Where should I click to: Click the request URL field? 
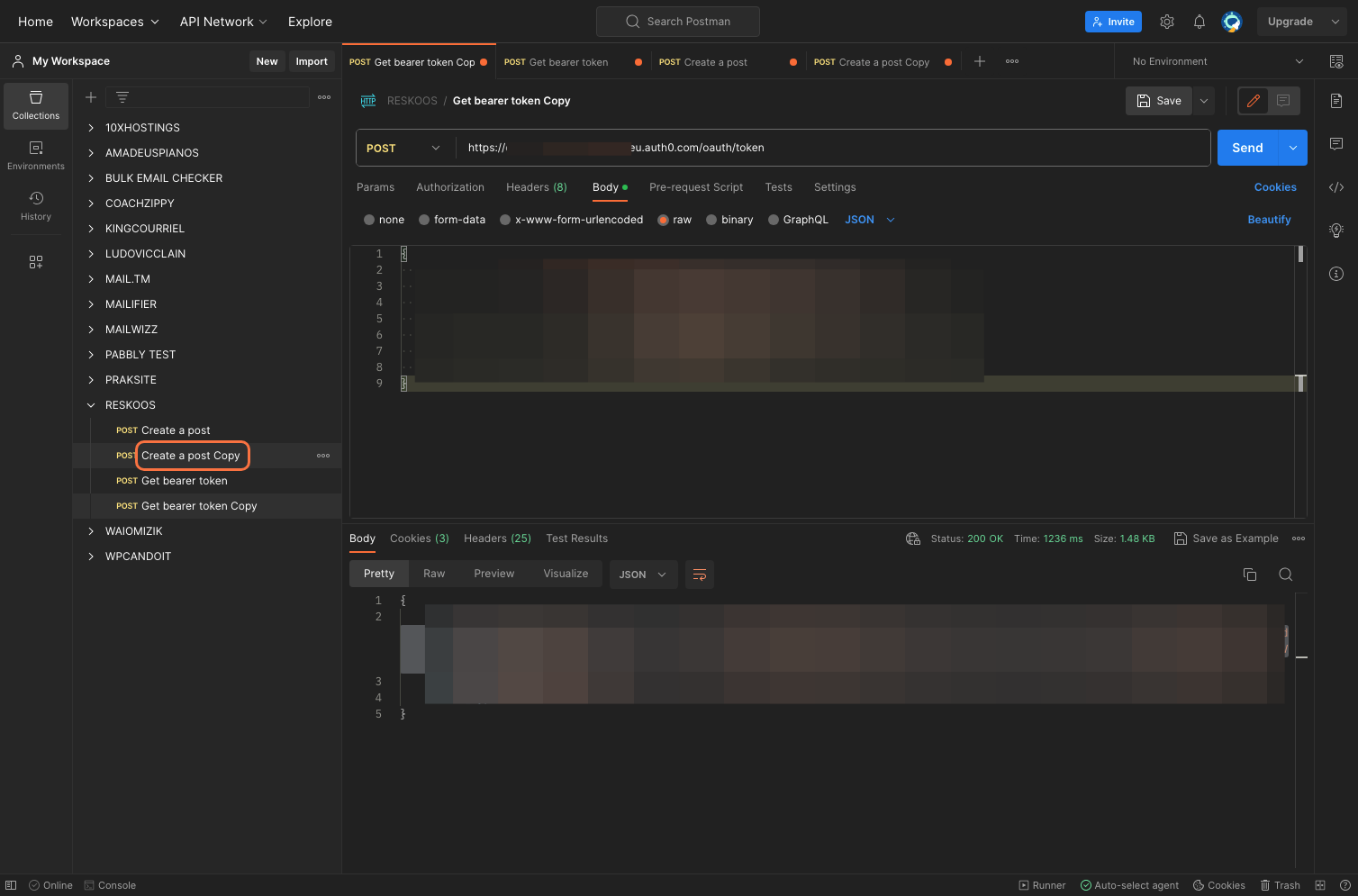833,148
